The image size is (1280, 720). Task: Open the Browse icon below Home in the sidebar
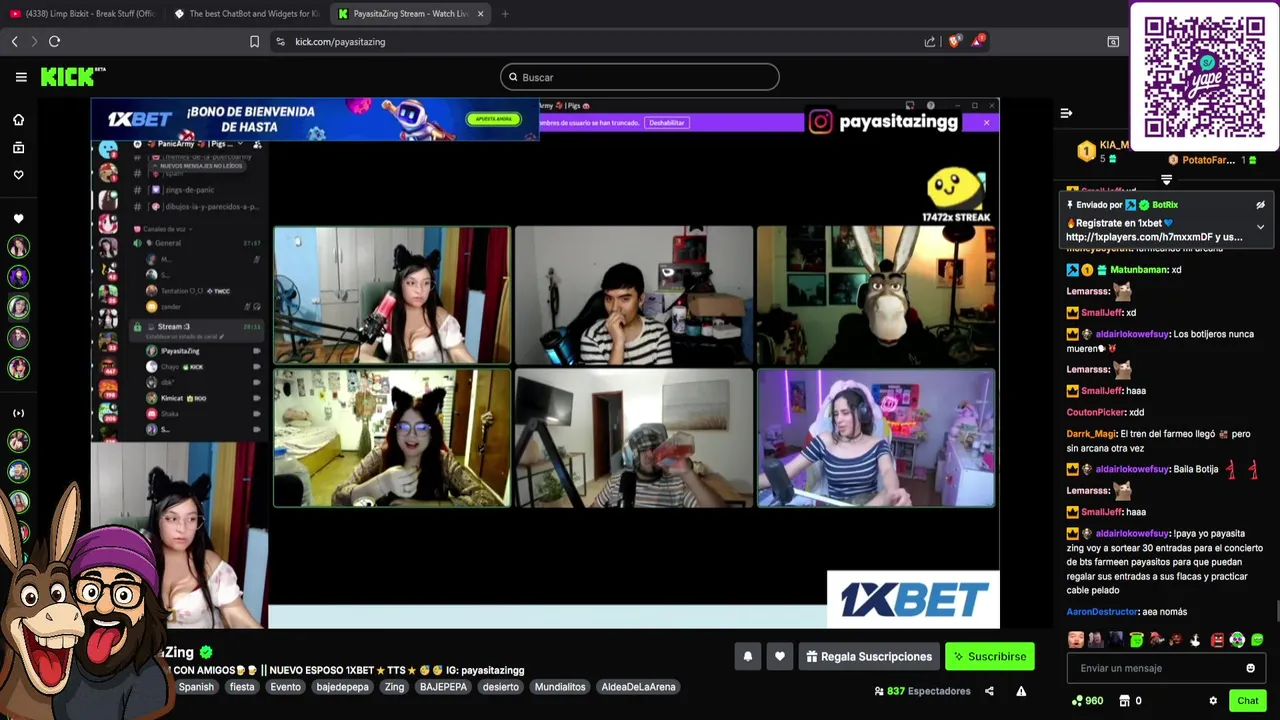click(18, 148)
